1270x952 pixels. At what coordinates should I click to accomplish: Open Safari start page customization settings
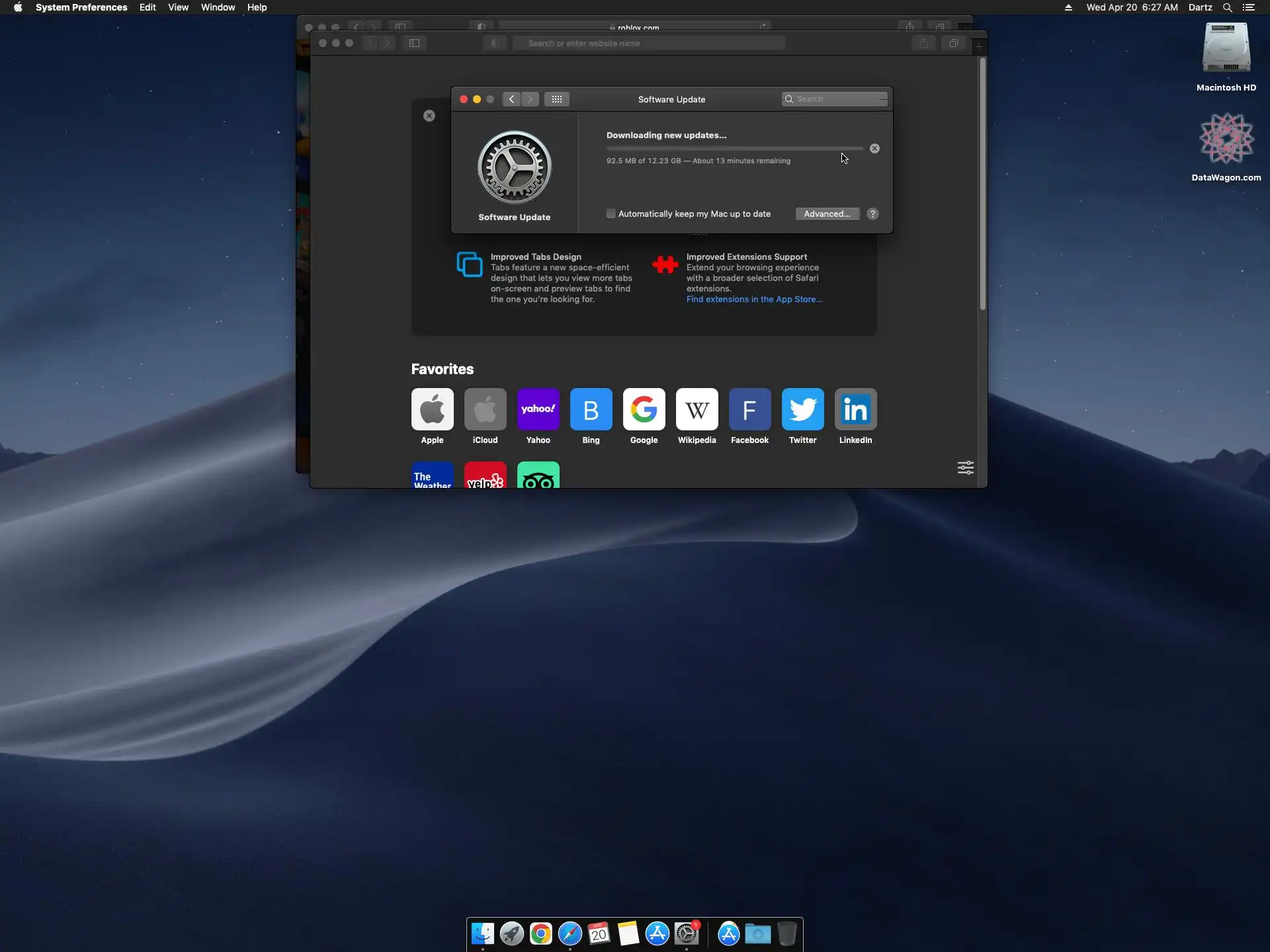[x=965, y=468]
